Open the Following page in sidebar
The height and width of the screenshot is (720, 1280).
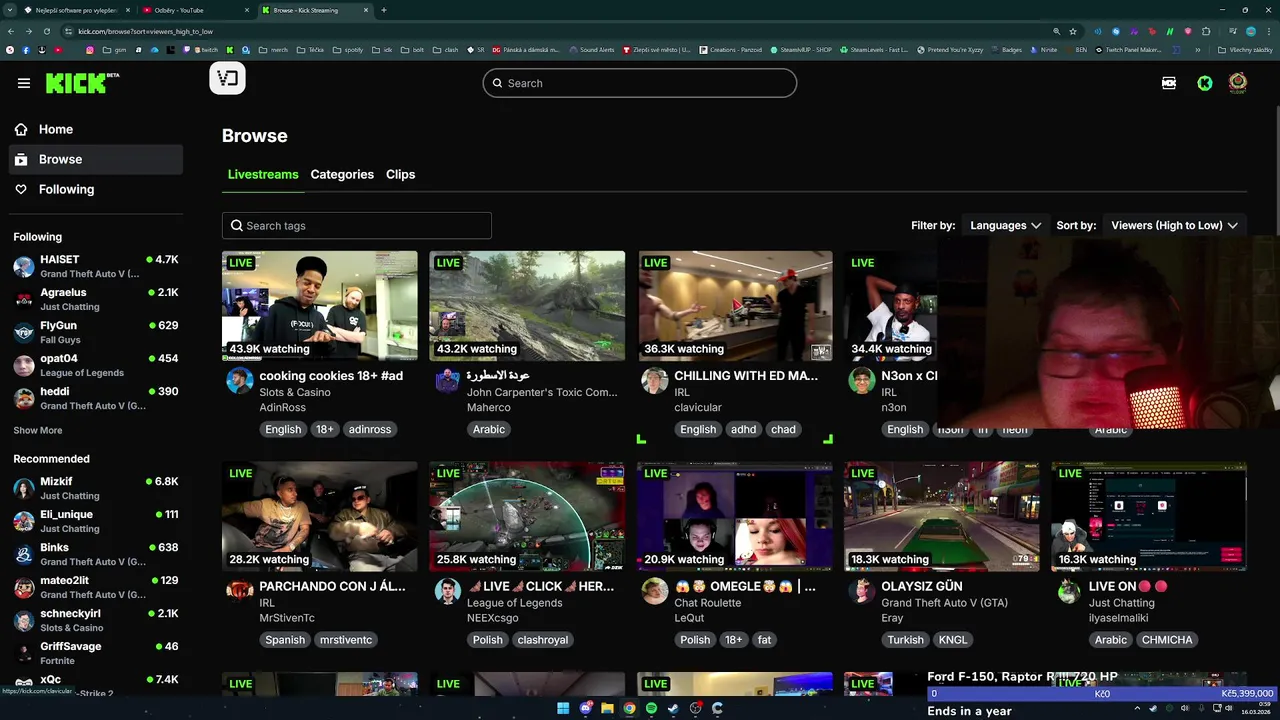(96, 189)
